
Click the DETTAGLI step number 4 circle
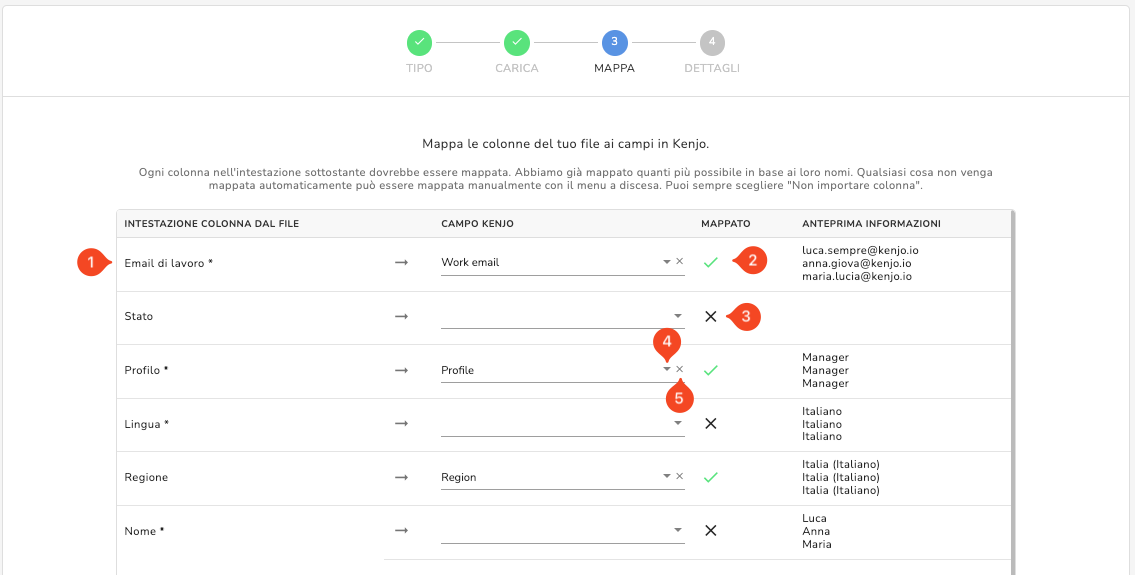(712, 43)
